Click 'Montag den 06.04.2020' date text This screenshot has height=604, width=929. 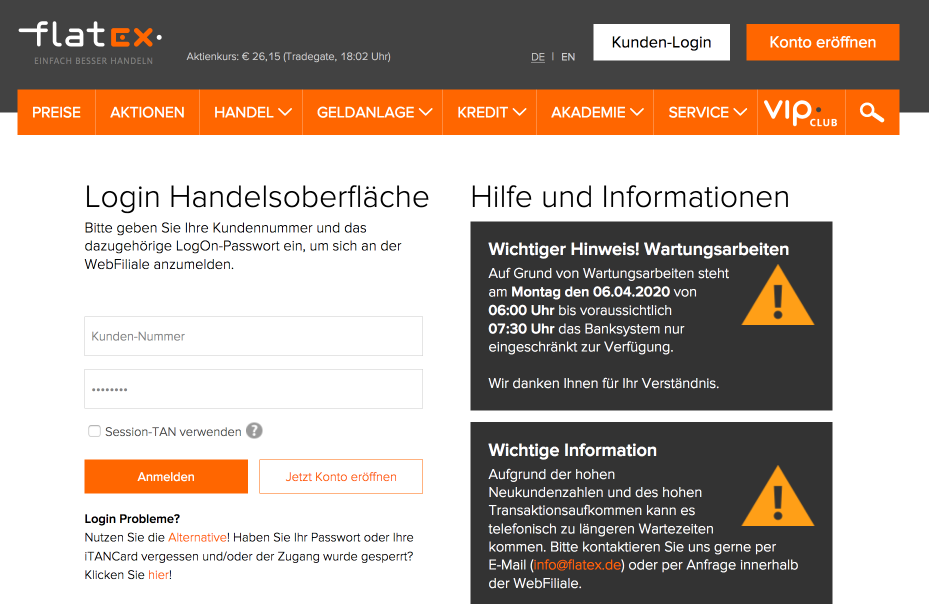tap(591, 292)
